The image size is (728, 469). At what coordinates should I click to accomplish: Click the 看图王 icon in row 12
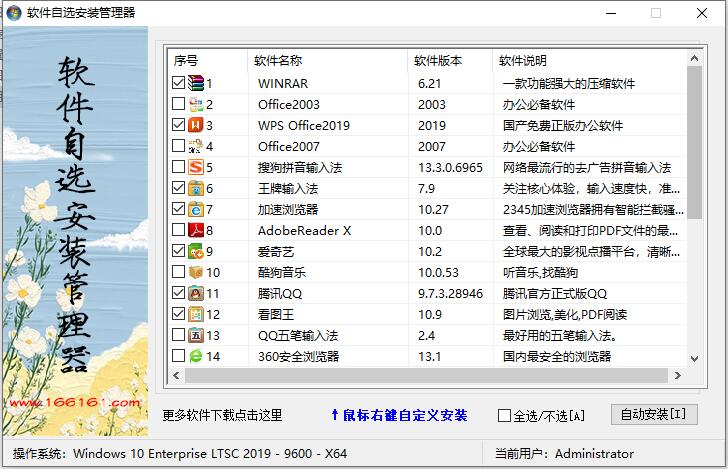[195, 314]
